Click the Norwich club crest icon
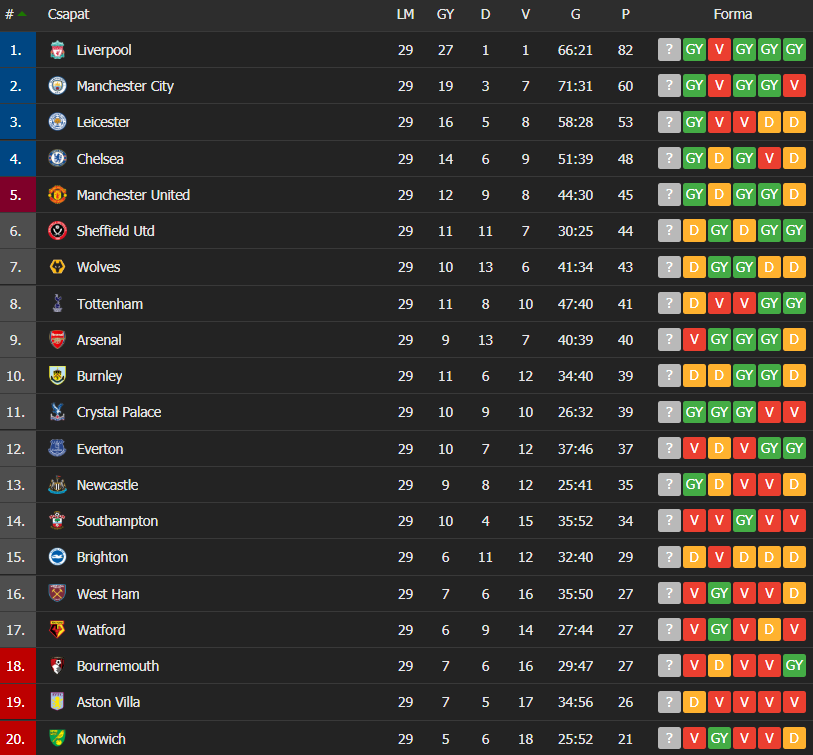 coord(58,738)
